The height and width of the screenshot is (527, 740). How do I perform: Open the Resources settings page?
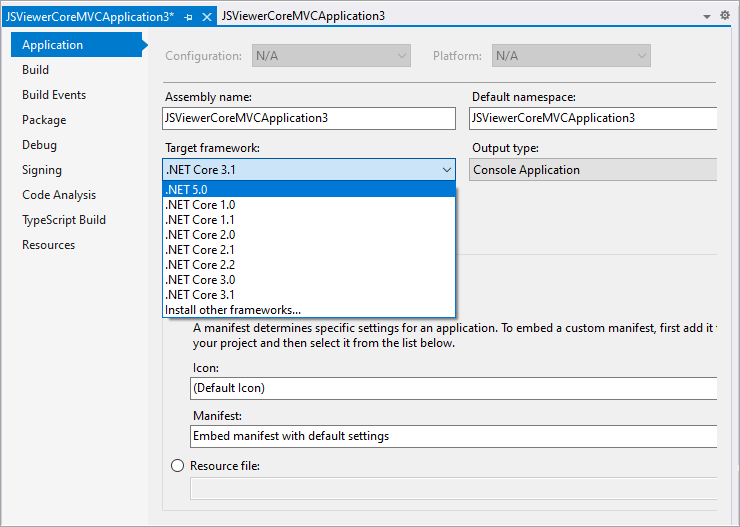[x=48, y=245]
